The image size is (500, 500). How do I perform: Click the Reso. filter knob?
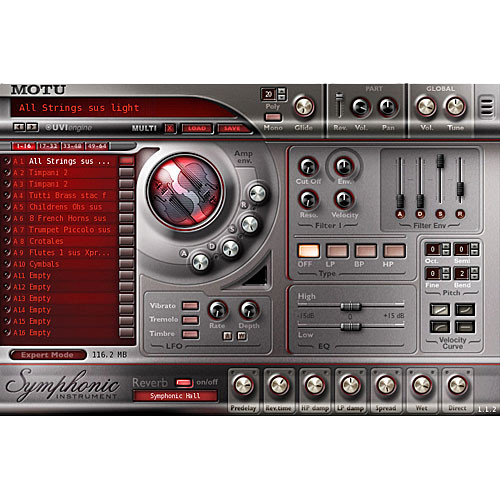click(x=308, y=199)
